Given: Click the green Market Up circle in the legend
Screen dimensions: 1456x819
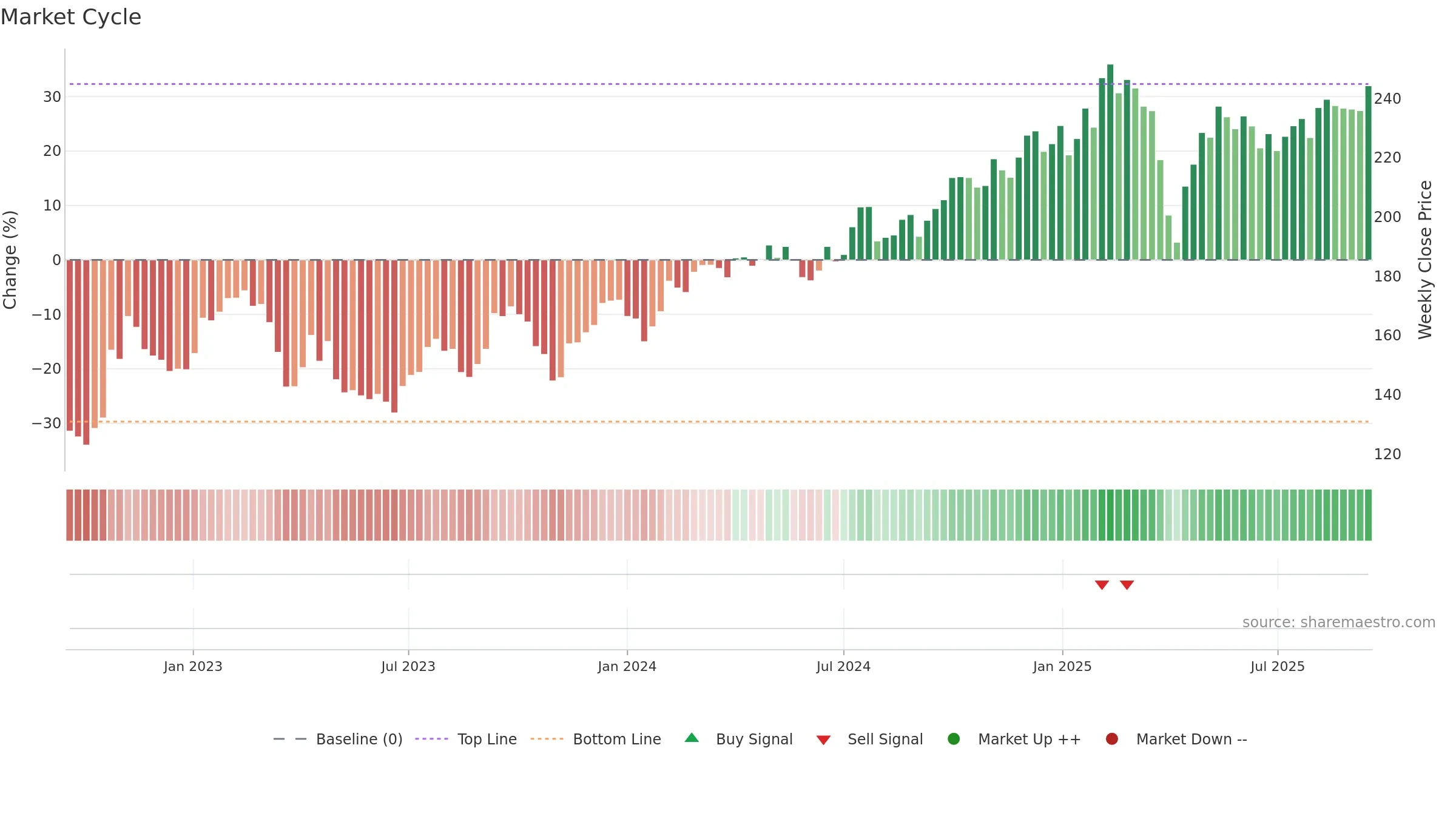Looking at the screenshot, I should point(954,739).
